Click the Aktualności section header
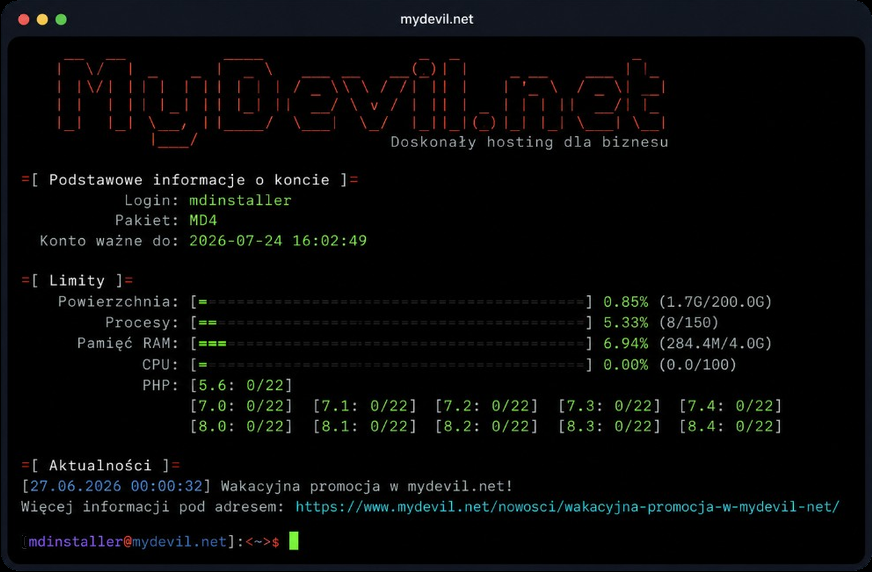Screen dimensions: 872x572 [101, 466]
